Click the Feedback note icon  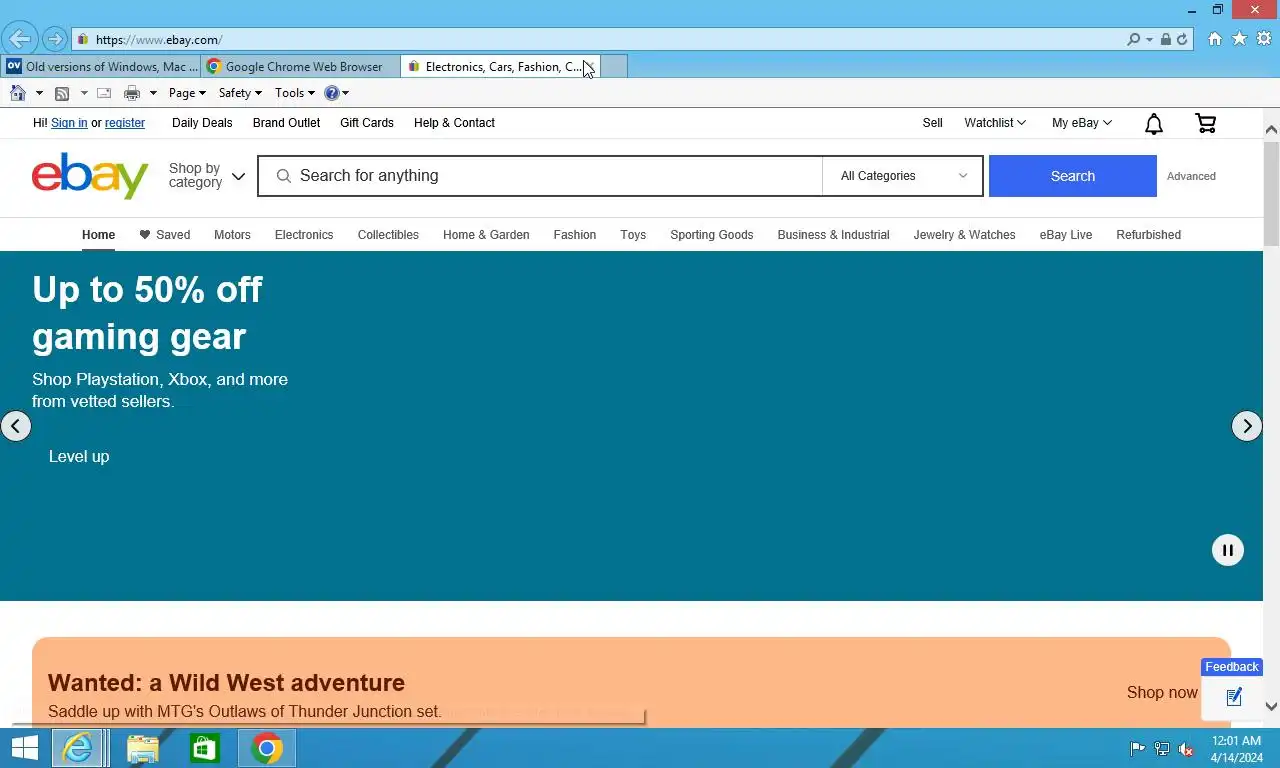(x=1234, y=697)
